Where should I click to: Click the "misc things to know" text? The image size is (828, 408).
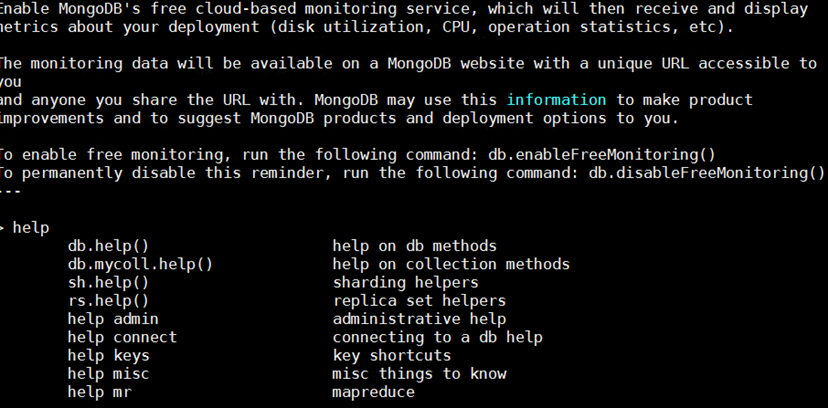[x=419, y=374]
